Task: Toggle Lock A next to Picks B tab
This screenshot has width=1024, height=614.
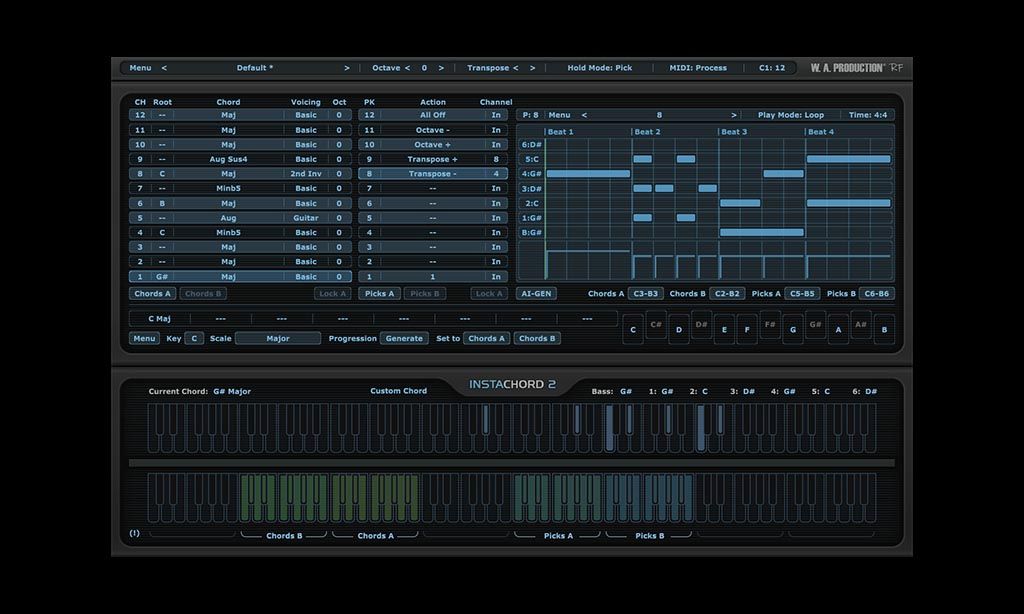Action: click(489, 294)
